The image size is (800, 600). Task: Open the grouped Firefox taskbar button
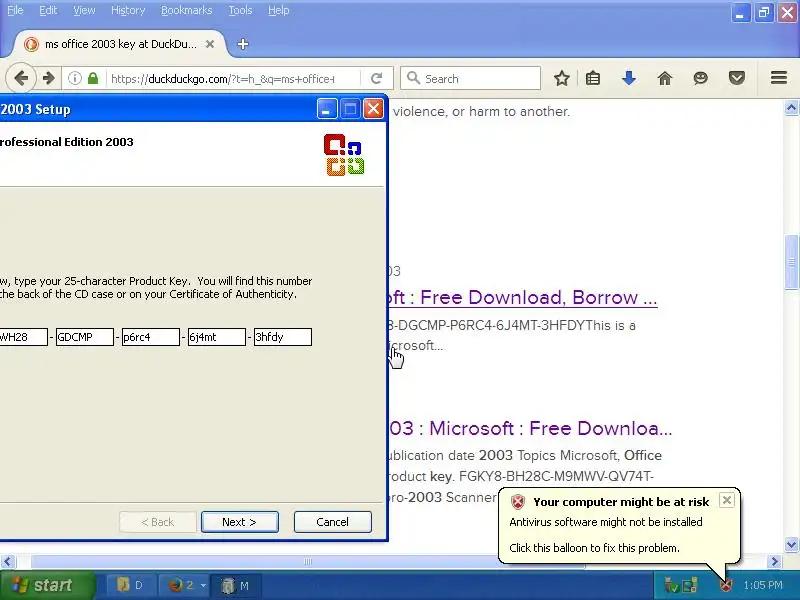click(185, 585)
